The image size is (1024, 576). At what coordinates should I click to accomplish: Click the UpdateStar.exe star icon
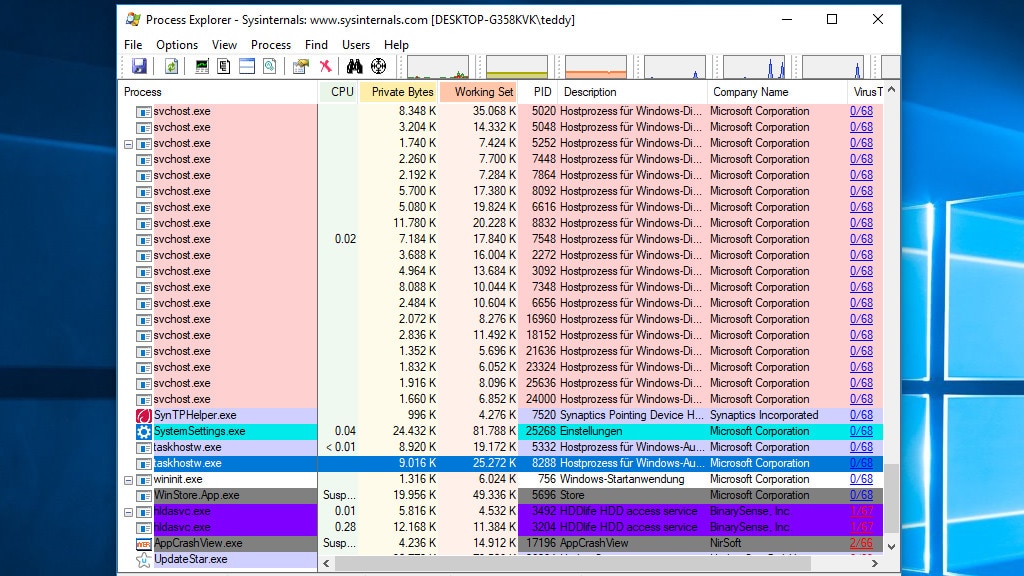[144, 560]
